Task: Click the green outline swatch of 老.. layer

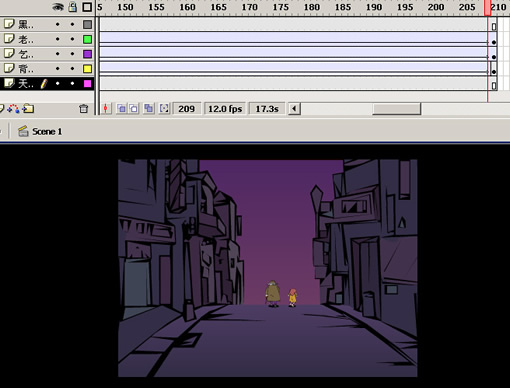Action: [87, 39]
